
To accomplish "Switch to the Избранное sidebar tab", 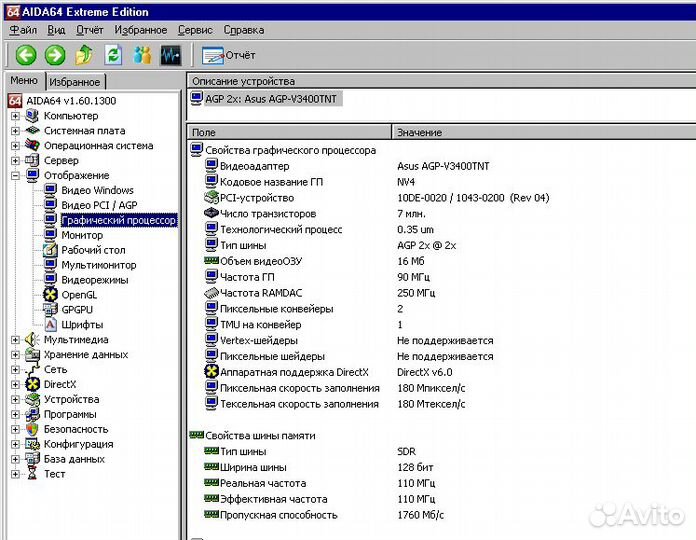I will click(x=75, y=82).
